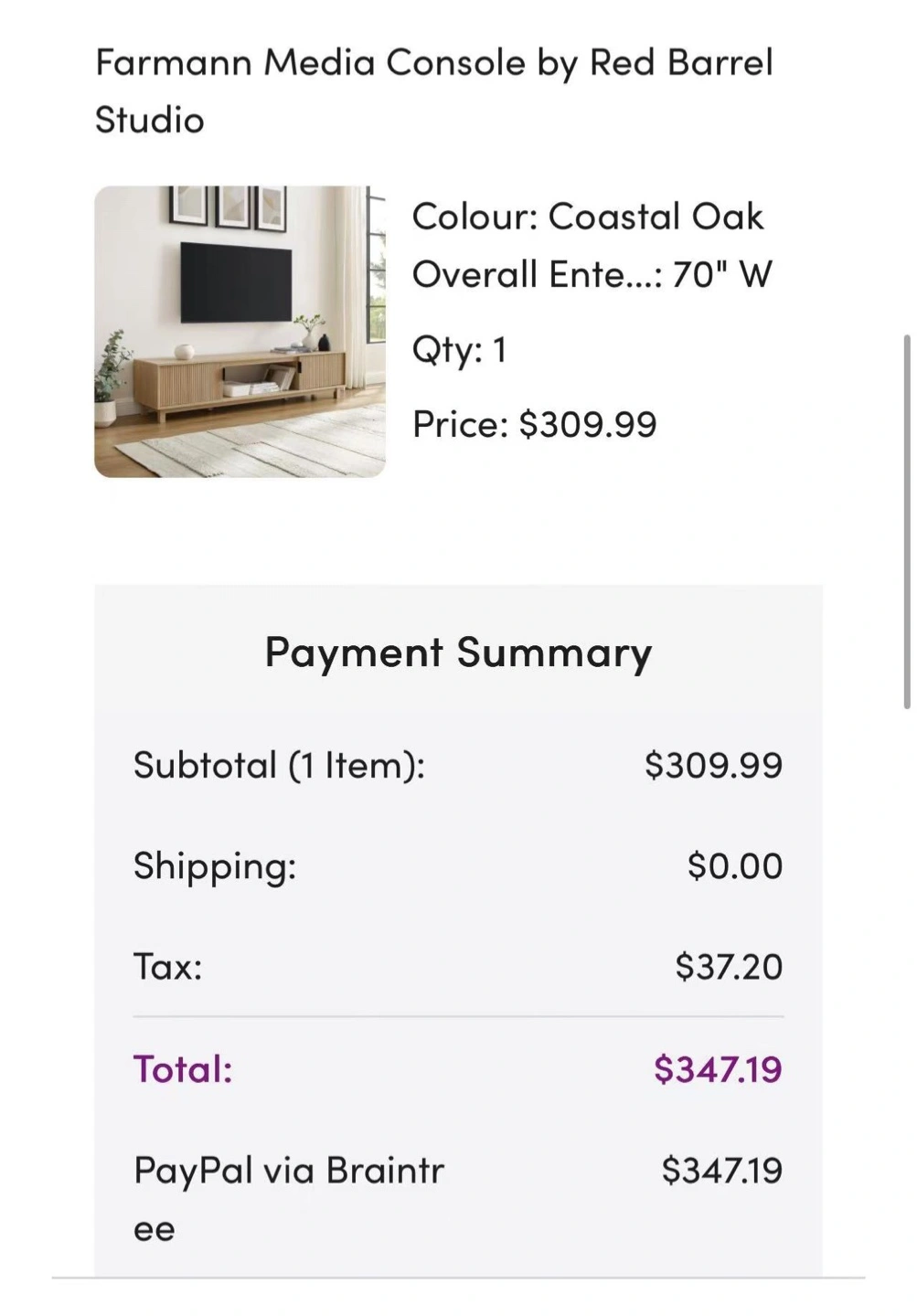Image resolution: width=917 pixels, height=1316 pixels.
Task: Select the Colour: Coastal Oak text
Action: pyautogui.click(x=587, y=217)
